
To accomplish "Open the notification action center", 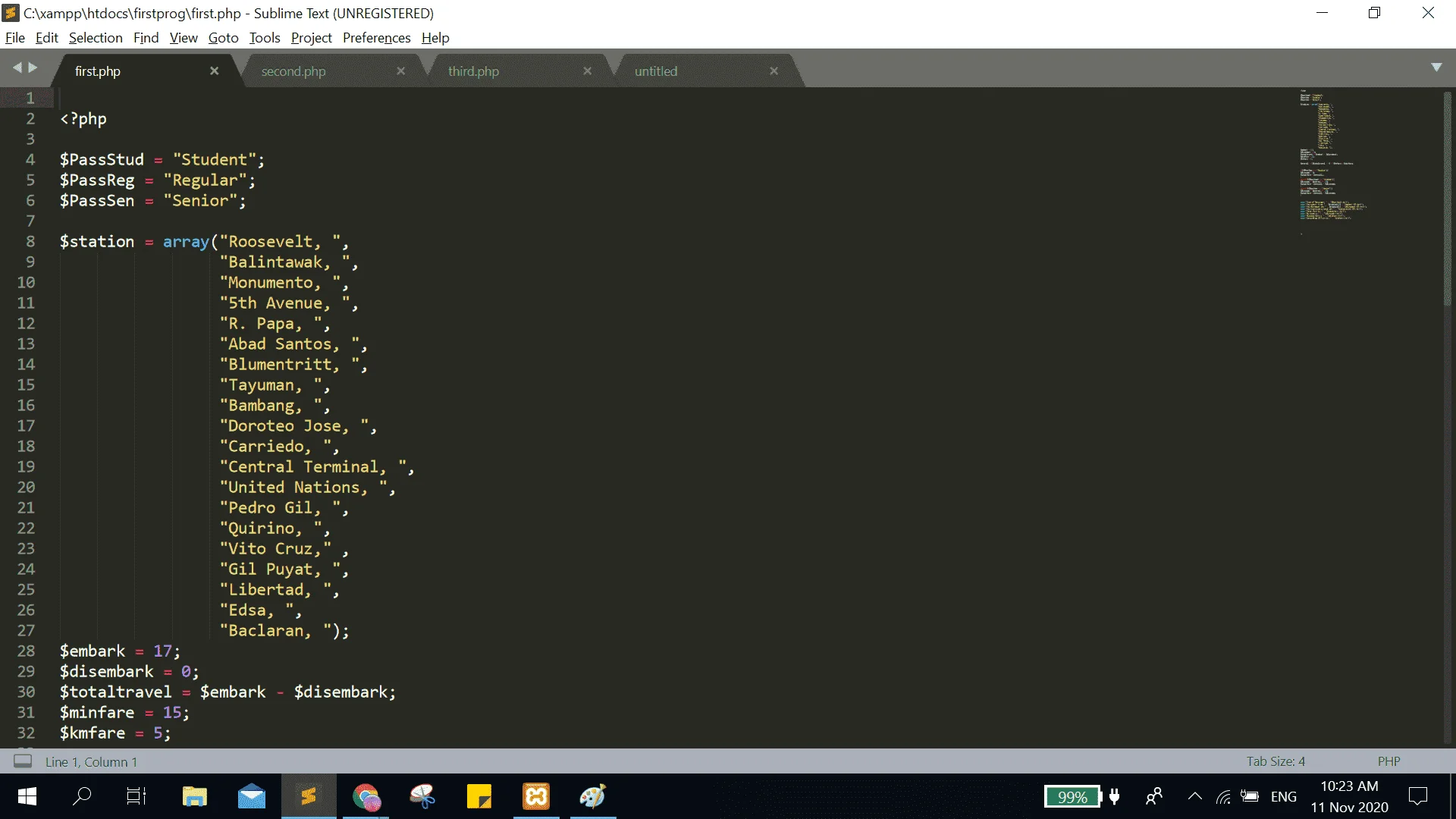I will point(1418,796).
